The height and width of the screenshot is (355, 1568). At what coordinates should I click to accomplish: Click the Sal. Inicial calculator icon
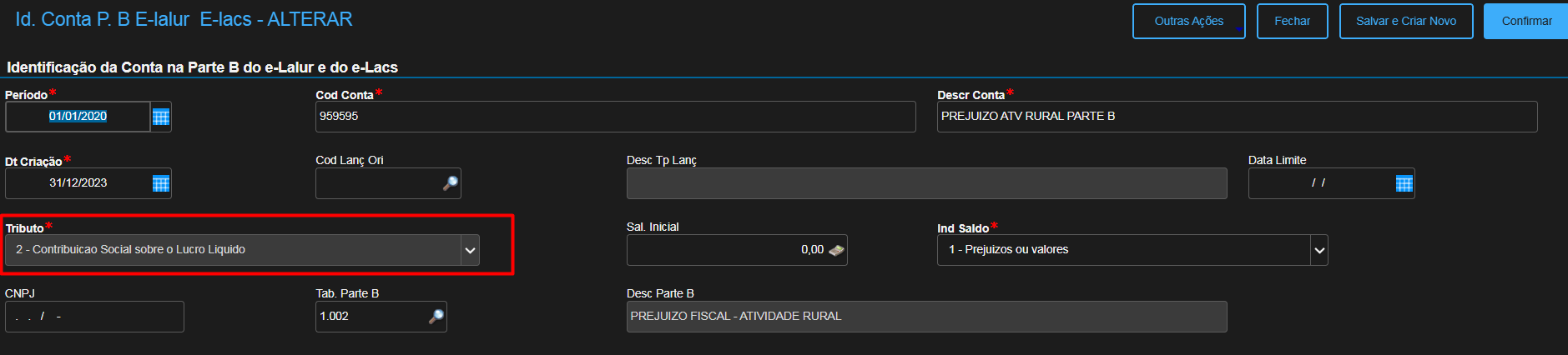(x=835, y=250)
